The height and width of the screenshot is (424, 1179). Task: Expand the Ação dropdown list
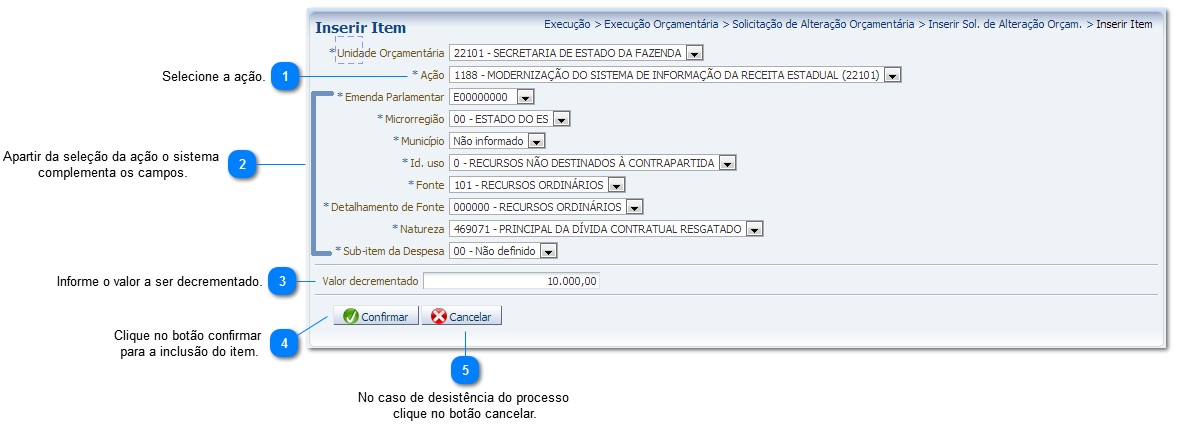[x=893, y=75]
